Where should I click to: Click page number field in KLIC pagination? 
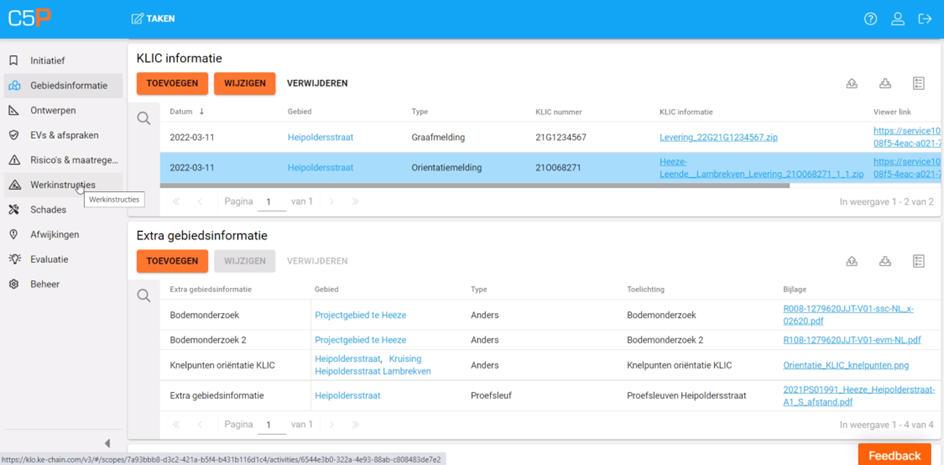pos(270,202)
